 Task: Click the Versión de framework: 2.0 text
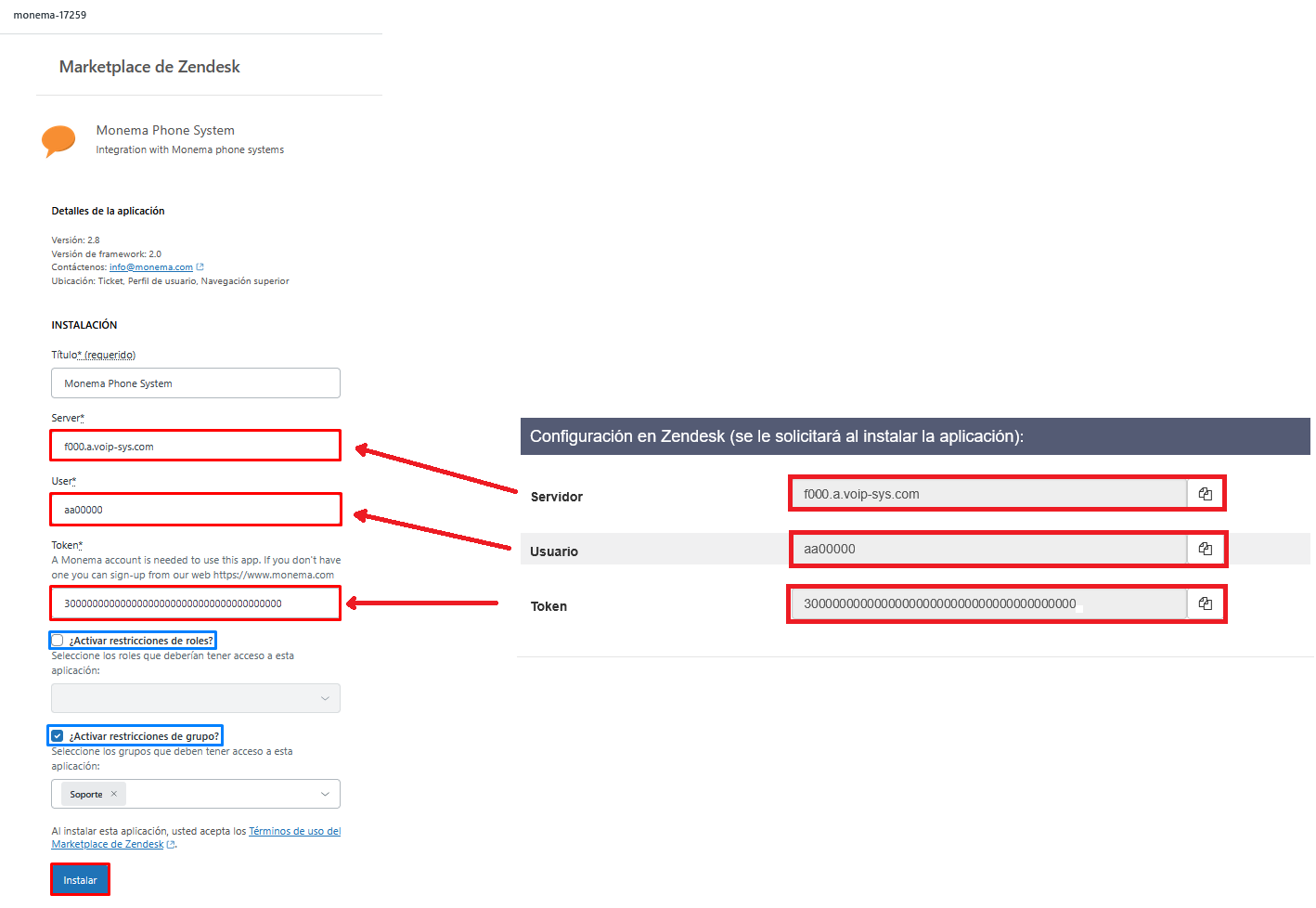[x=107, y=253]
